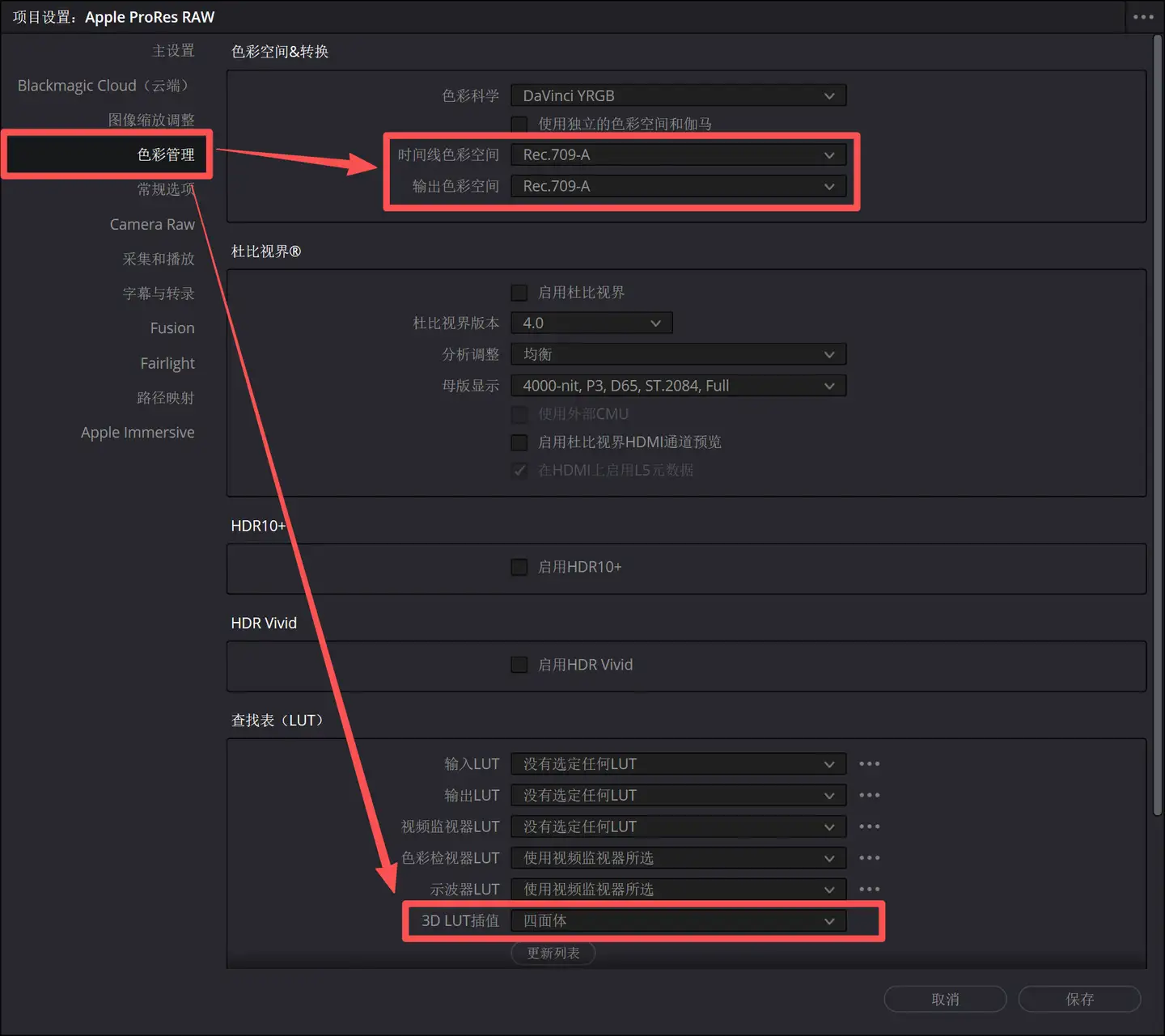Open the 3D LUT插值 四面体 dropdown
The image size is (1165, 1036).
coord(679,920)
